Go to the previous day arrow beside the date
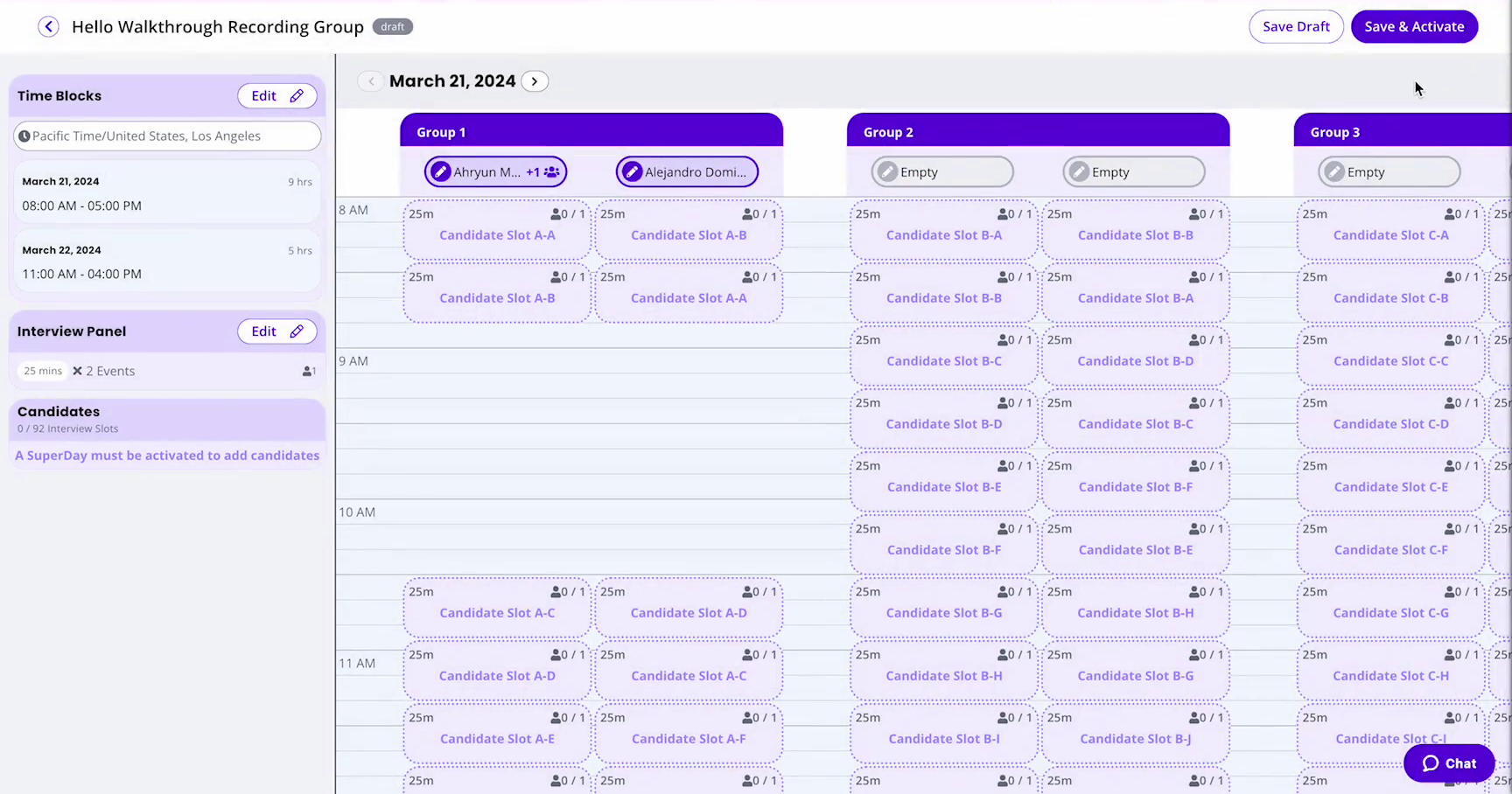This screenshot has width=1512, height=794. point(371,81)
